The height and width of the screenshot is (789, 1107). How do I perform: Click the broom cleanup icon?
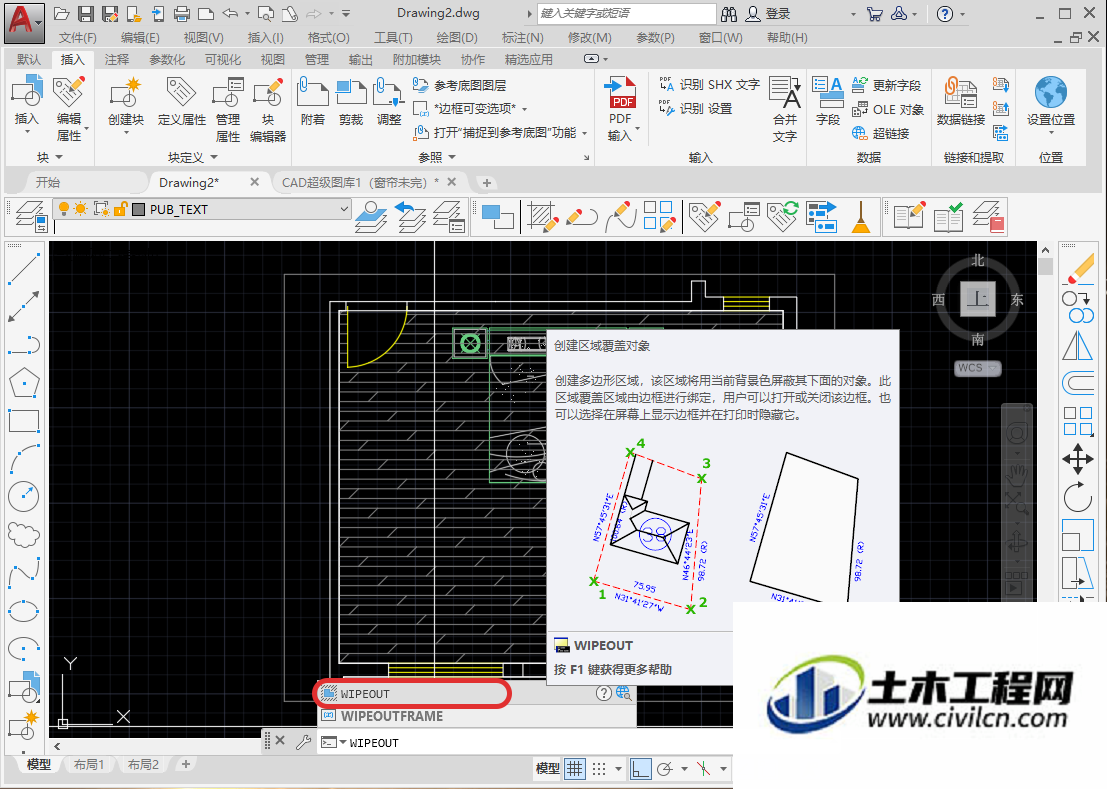tap(861, 217)
